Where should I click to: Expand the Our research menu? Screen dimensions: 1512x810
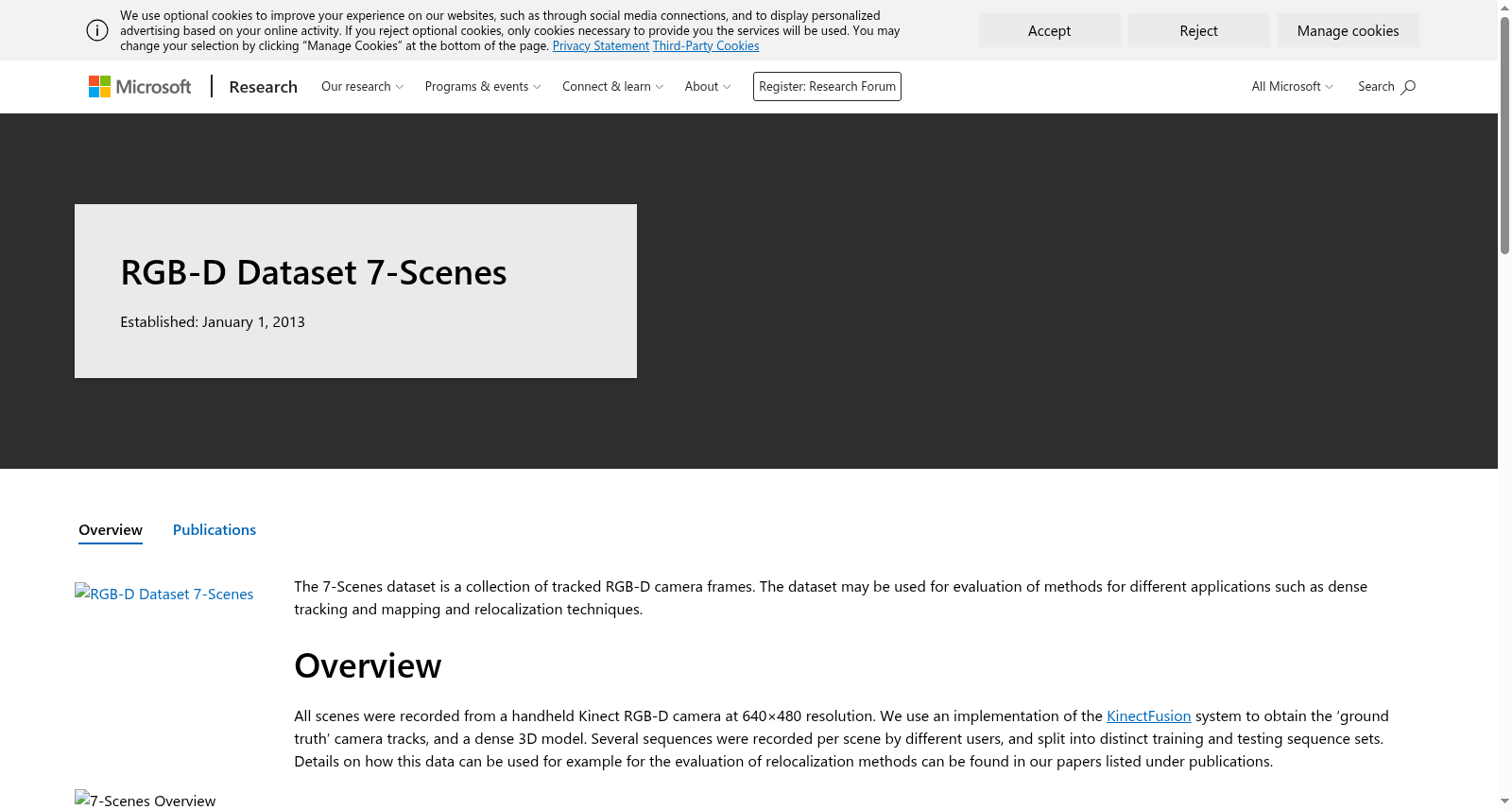(363, 87)
